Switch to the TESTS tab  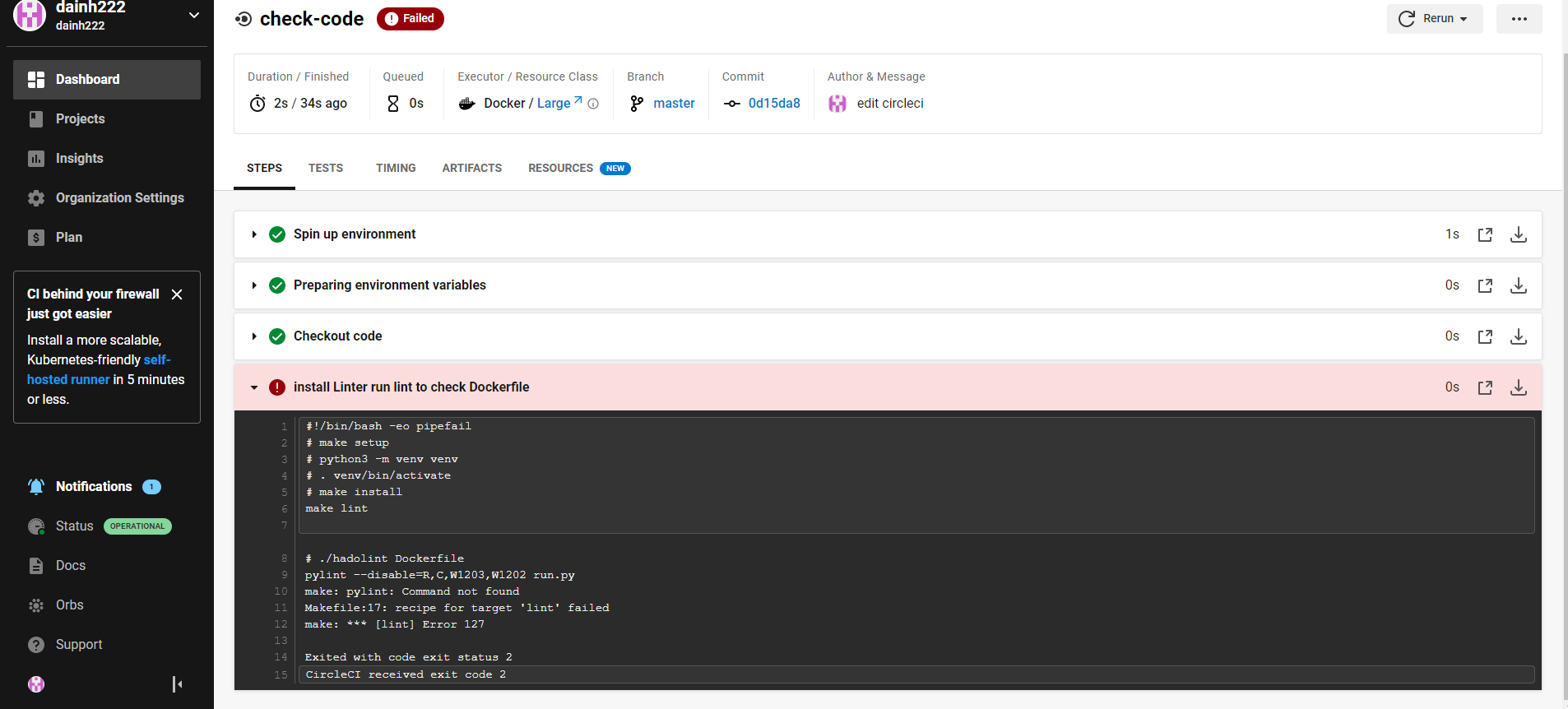point(326,169)
